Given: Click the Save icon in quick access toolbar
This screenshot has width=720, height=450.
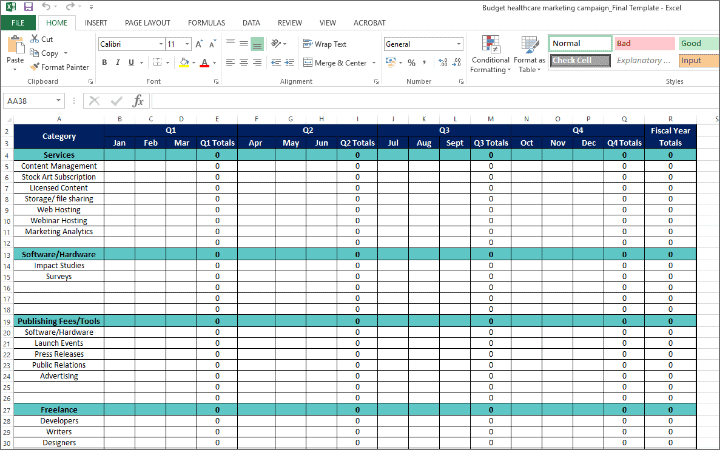Looking at the screenshot, I should (28, 7).
